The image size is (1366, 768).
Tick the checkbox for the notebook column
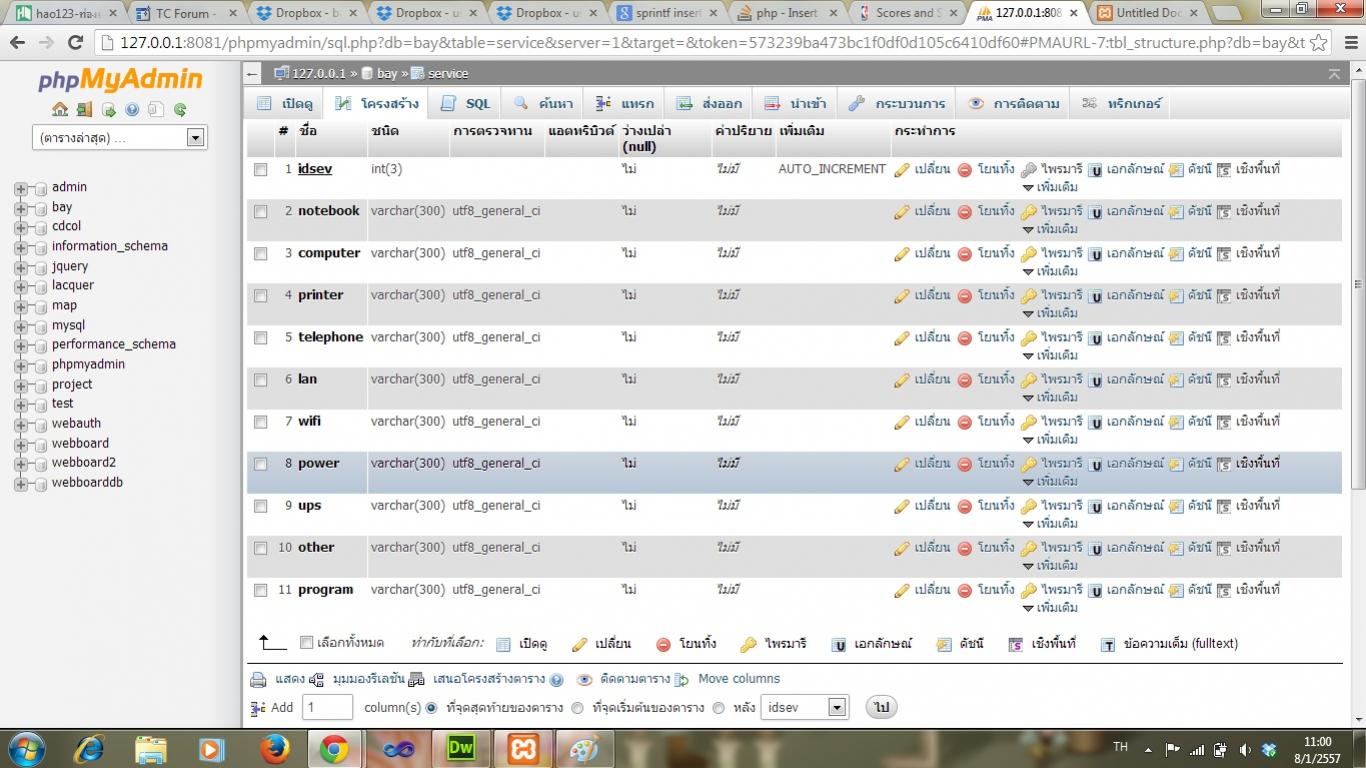(x=261, y=212)
